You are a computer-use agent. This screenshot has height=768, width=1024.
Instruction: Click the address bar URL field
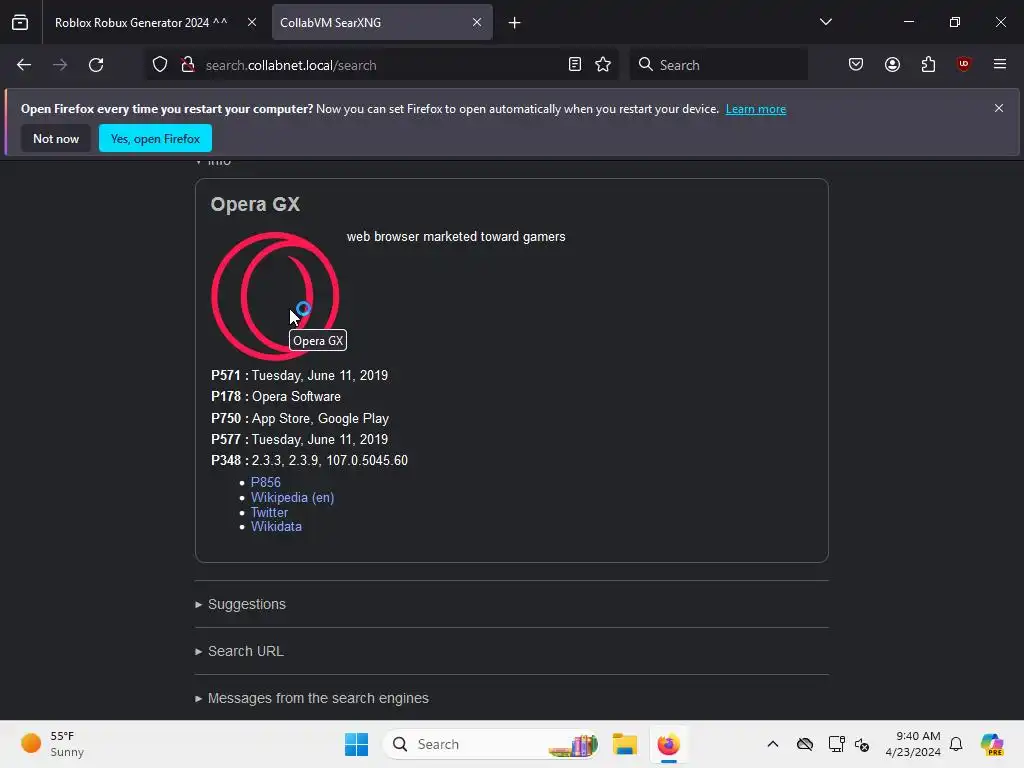pyautogui.click(x=382, y=65)
